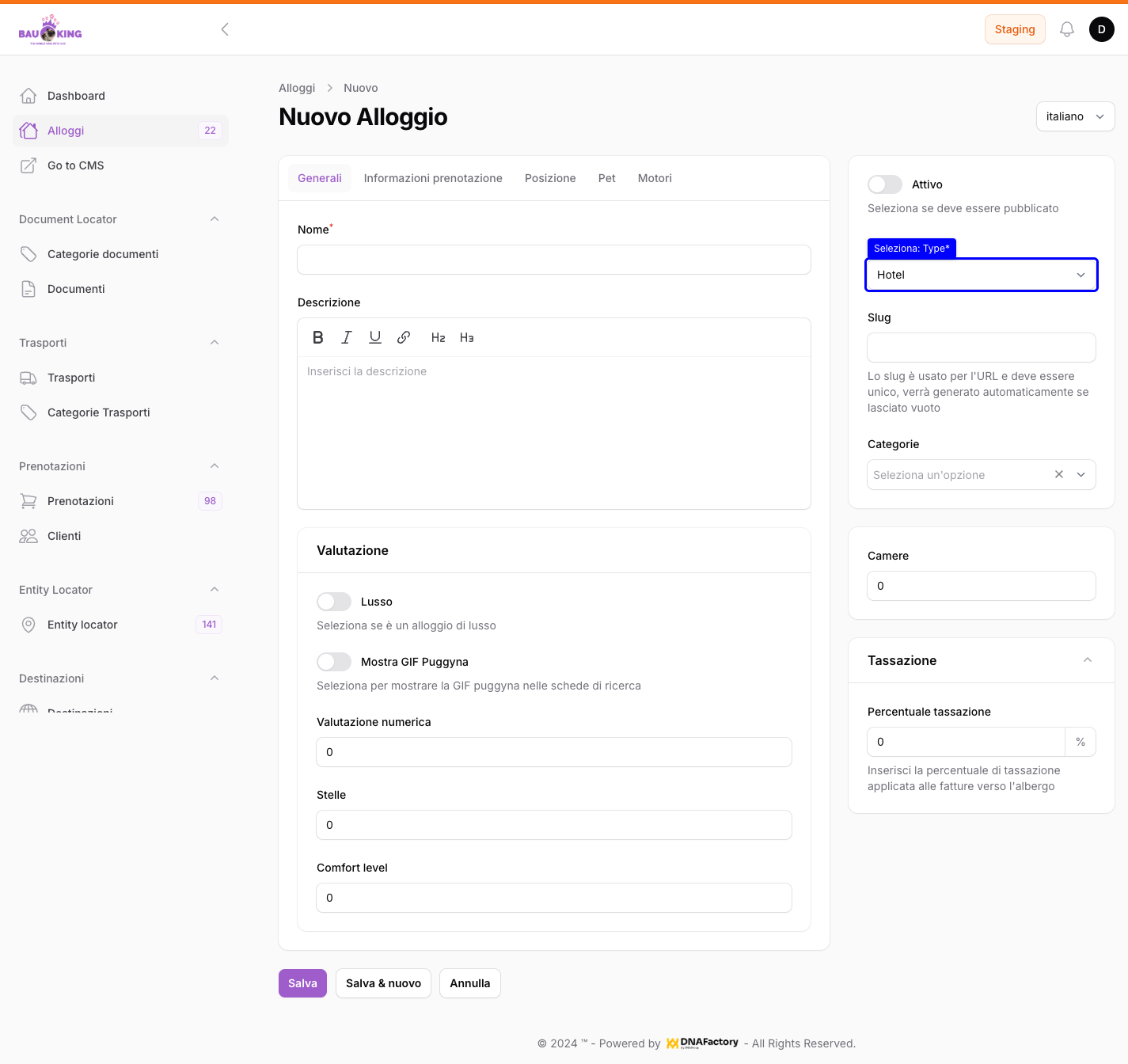Open the Posizione tab

[550, 178]
